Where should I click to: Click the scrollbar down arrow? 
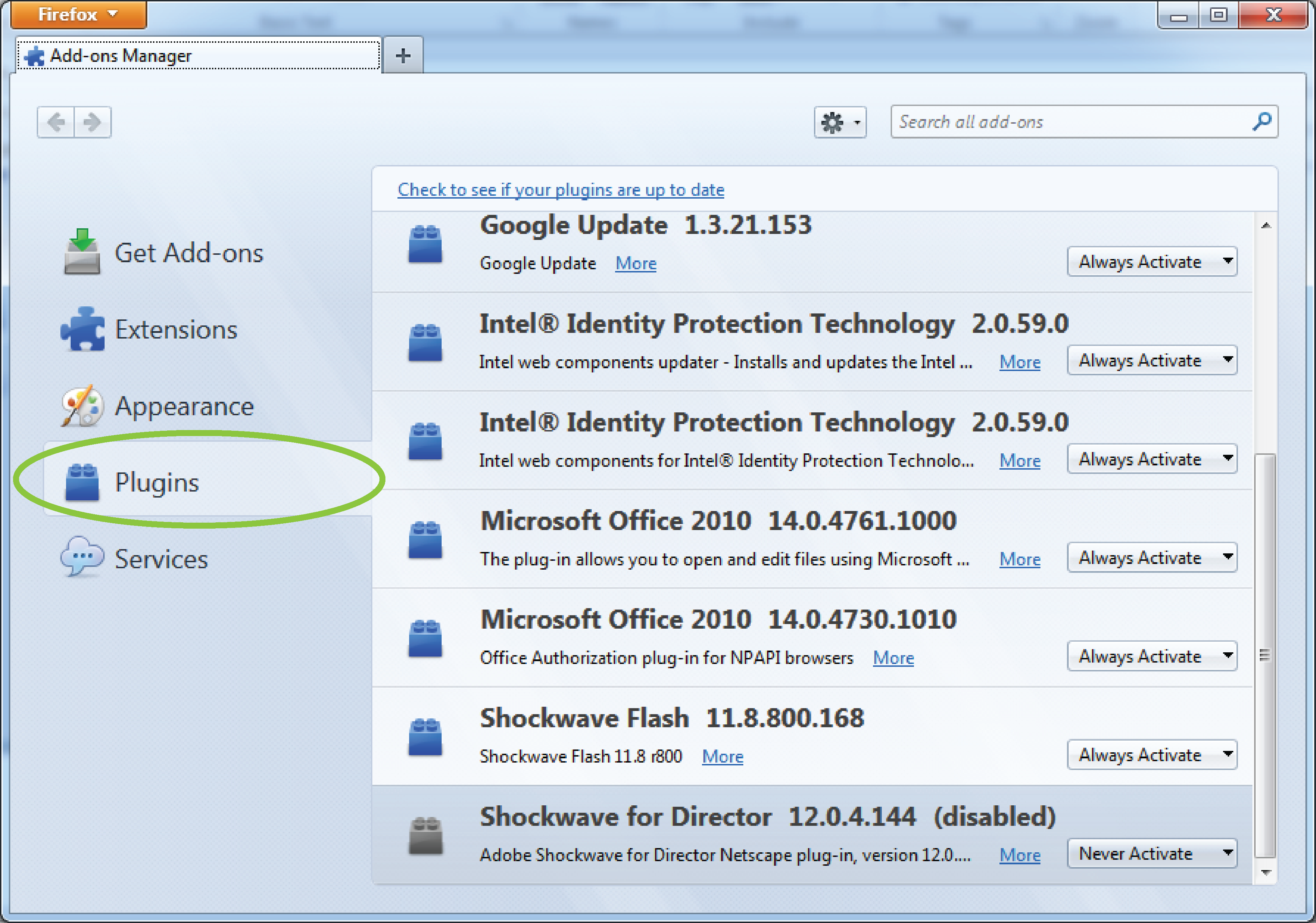pyautogui.click(x=1266, y=872)
